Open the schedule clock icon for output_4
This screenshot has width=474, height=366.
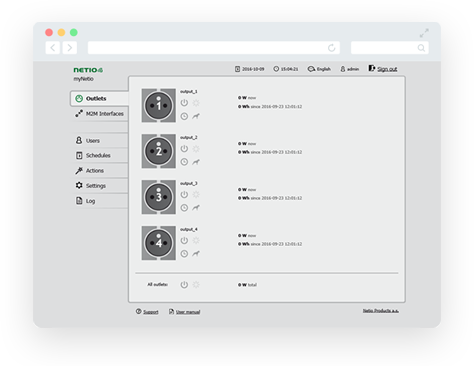point(184,254)
